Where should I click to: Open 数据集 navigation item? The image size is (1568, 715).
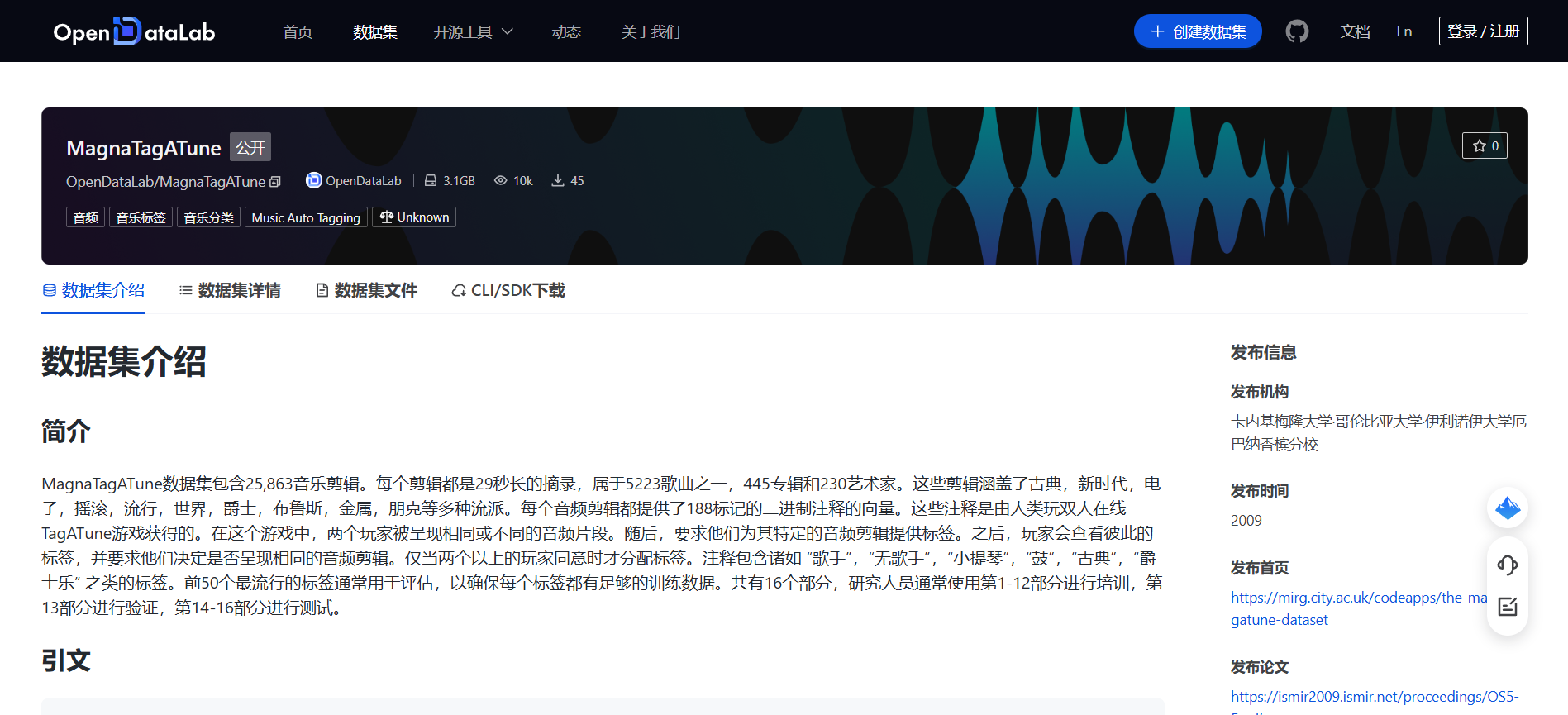pyautogui.click(x=375, y=31)
